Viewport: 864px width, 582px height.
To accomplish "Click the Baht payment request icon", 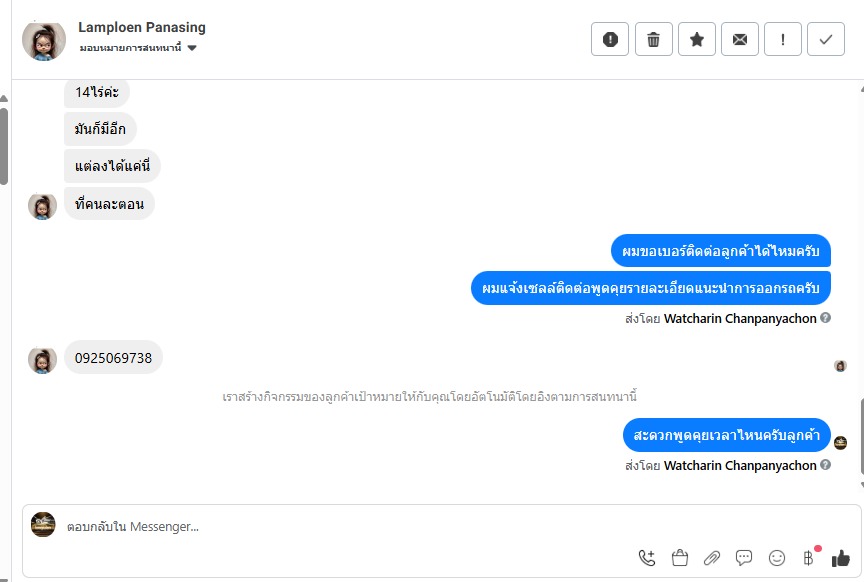I will (x=808, y=558).
